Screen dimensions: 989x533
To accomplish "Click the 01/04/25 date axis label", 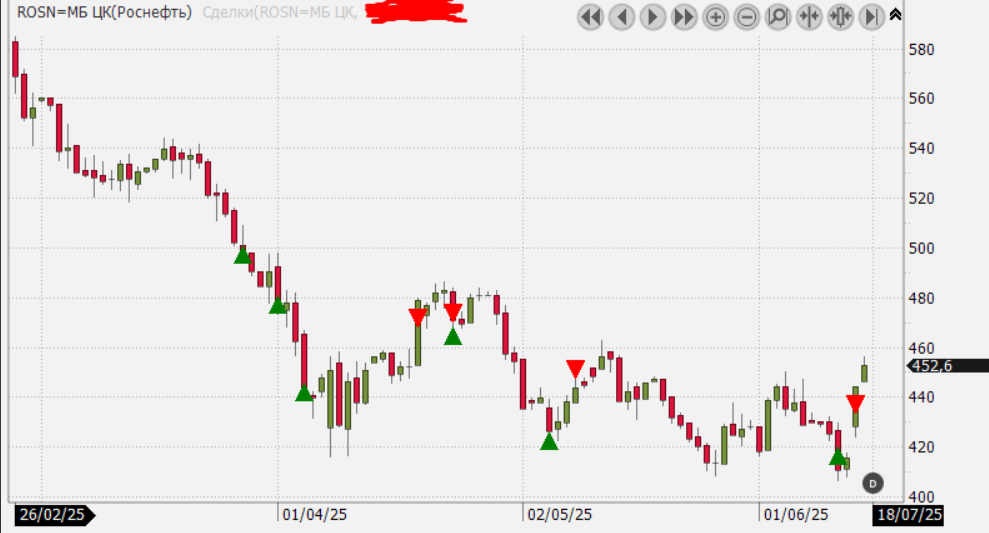I will click(x=314, y=515).
